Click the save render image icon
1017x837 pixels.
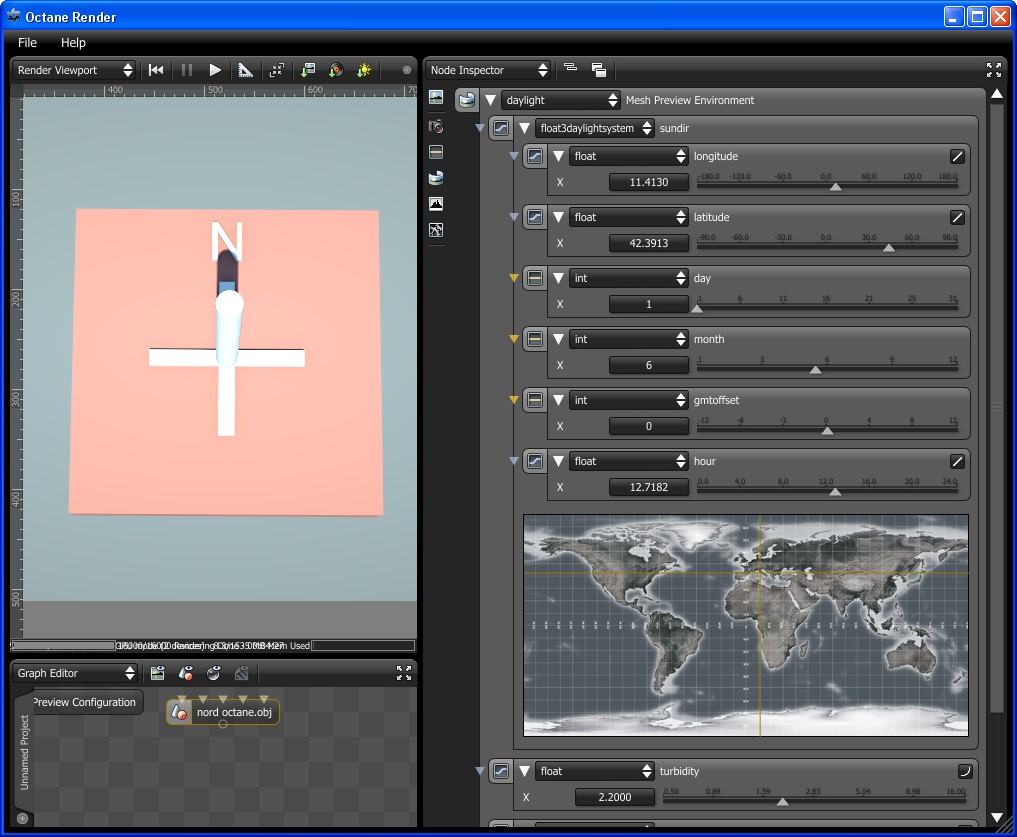(x=308, y=70)
